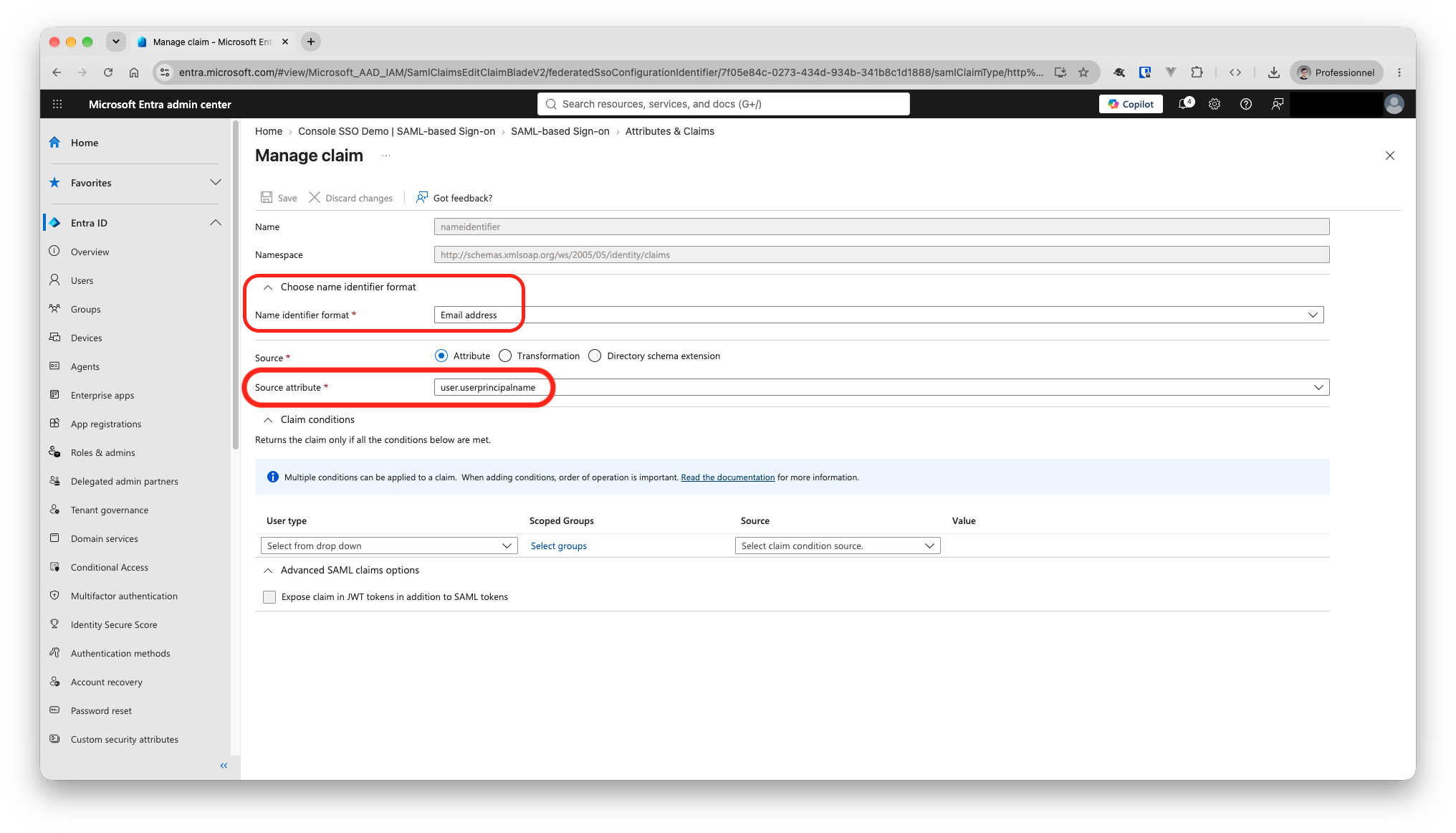Open the account avatar menu
Viewport: 1456px width, 833px height.
1394,104
